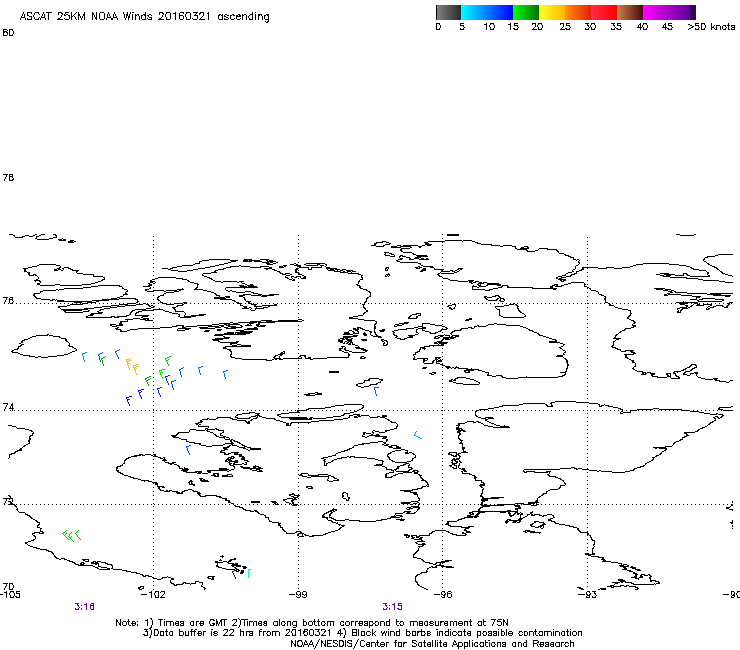Click the "Times are GMT" note line
740x650 pixels.
coord(311,623)
